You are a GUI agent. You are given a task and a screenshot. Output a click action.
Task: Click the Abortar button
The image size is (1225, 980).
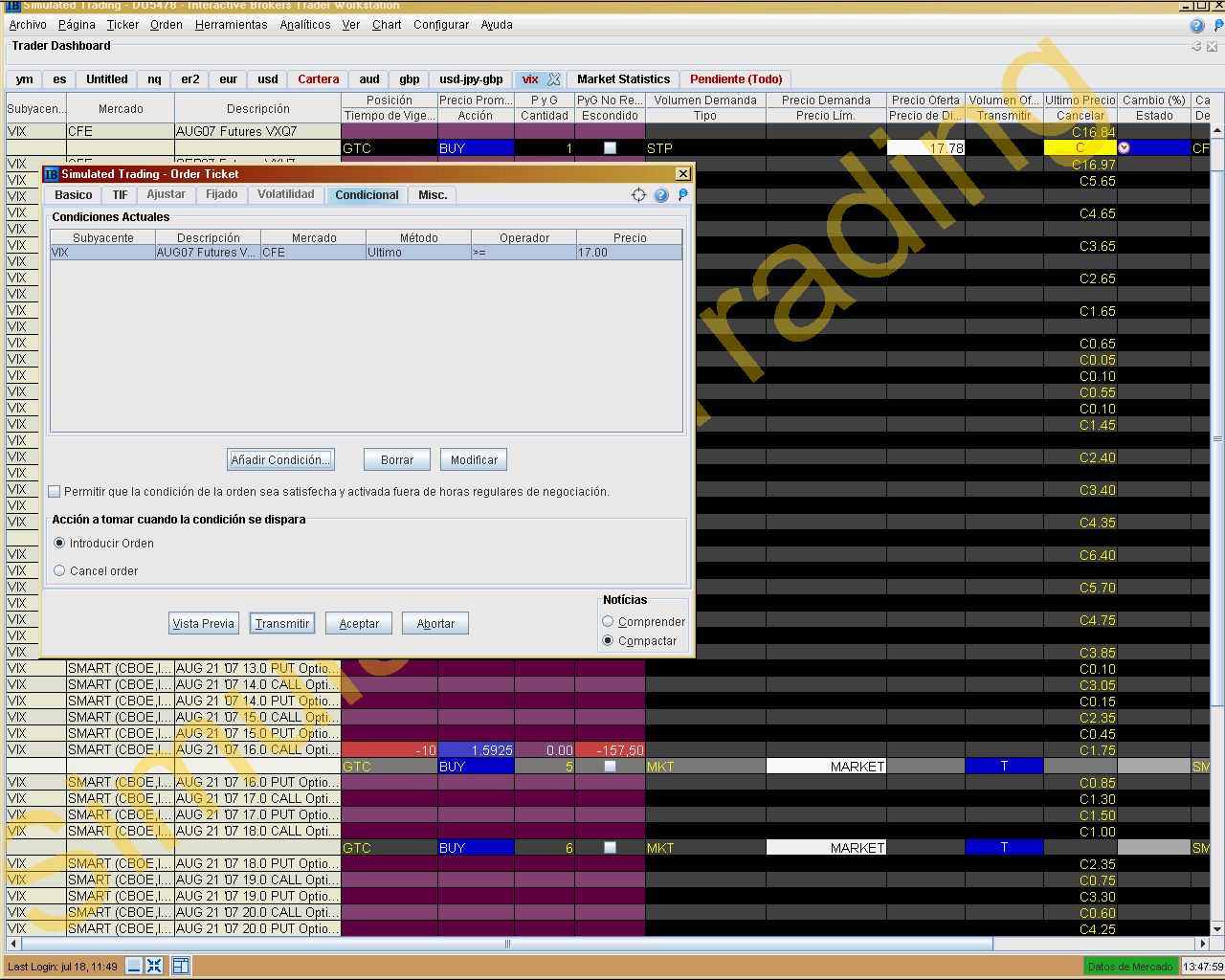pyautogui.click(x=435, y=624)
